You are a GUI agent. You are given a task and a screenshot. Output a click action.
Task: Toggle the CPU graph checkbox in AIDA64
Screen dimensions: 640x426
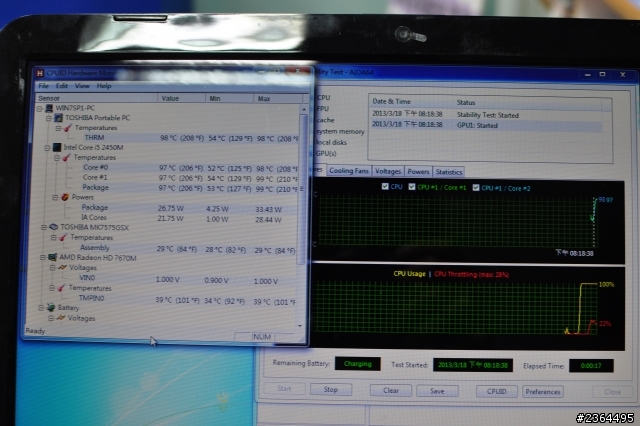[x=385, y=186]
